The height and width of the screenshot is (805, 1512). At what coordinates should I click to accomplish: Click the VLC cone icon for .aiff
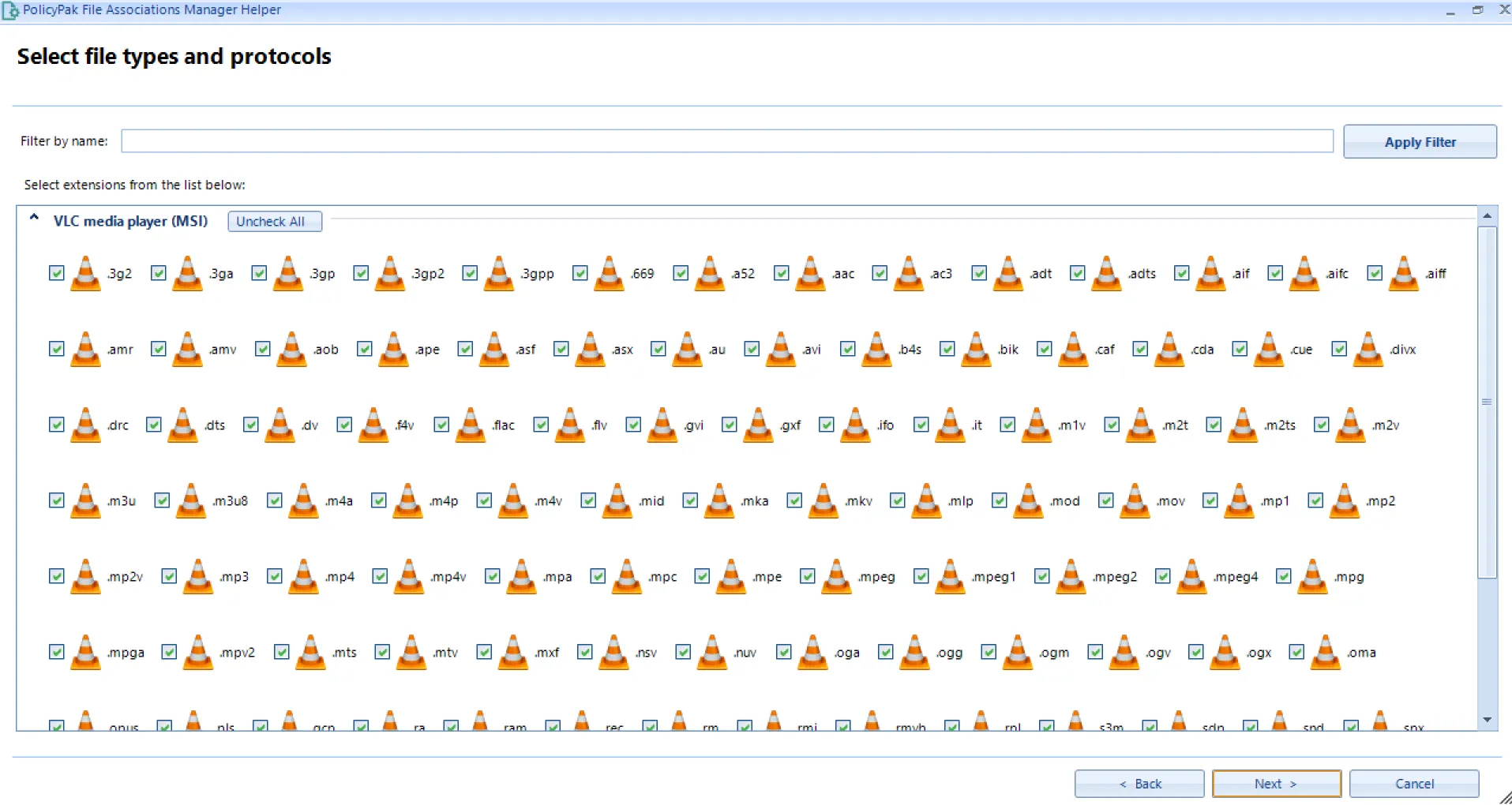[x=1403, y=274]
